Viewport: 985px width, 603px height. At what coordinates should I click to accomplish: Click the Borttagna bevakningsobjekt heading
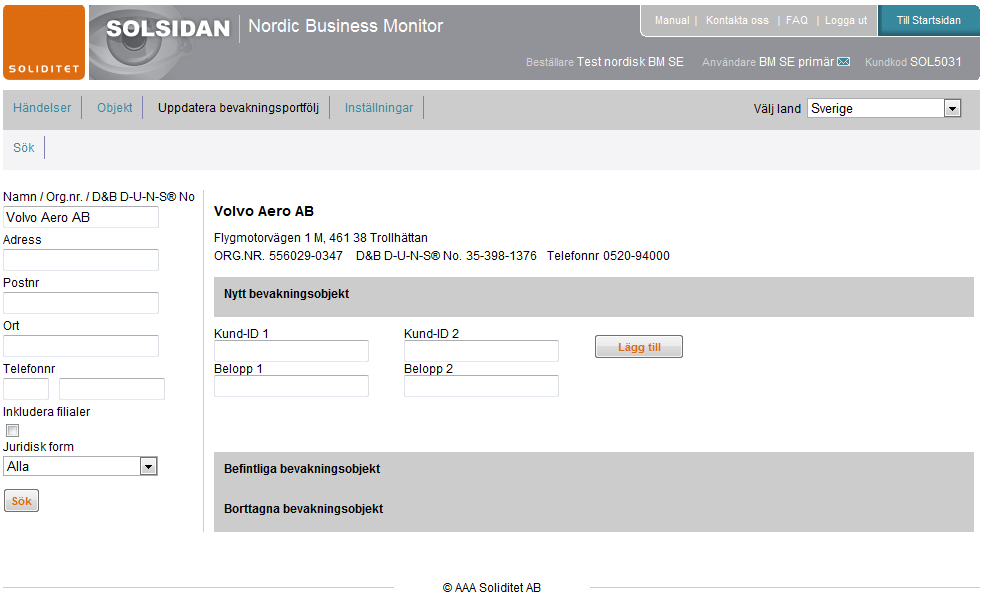click(303, 509)
